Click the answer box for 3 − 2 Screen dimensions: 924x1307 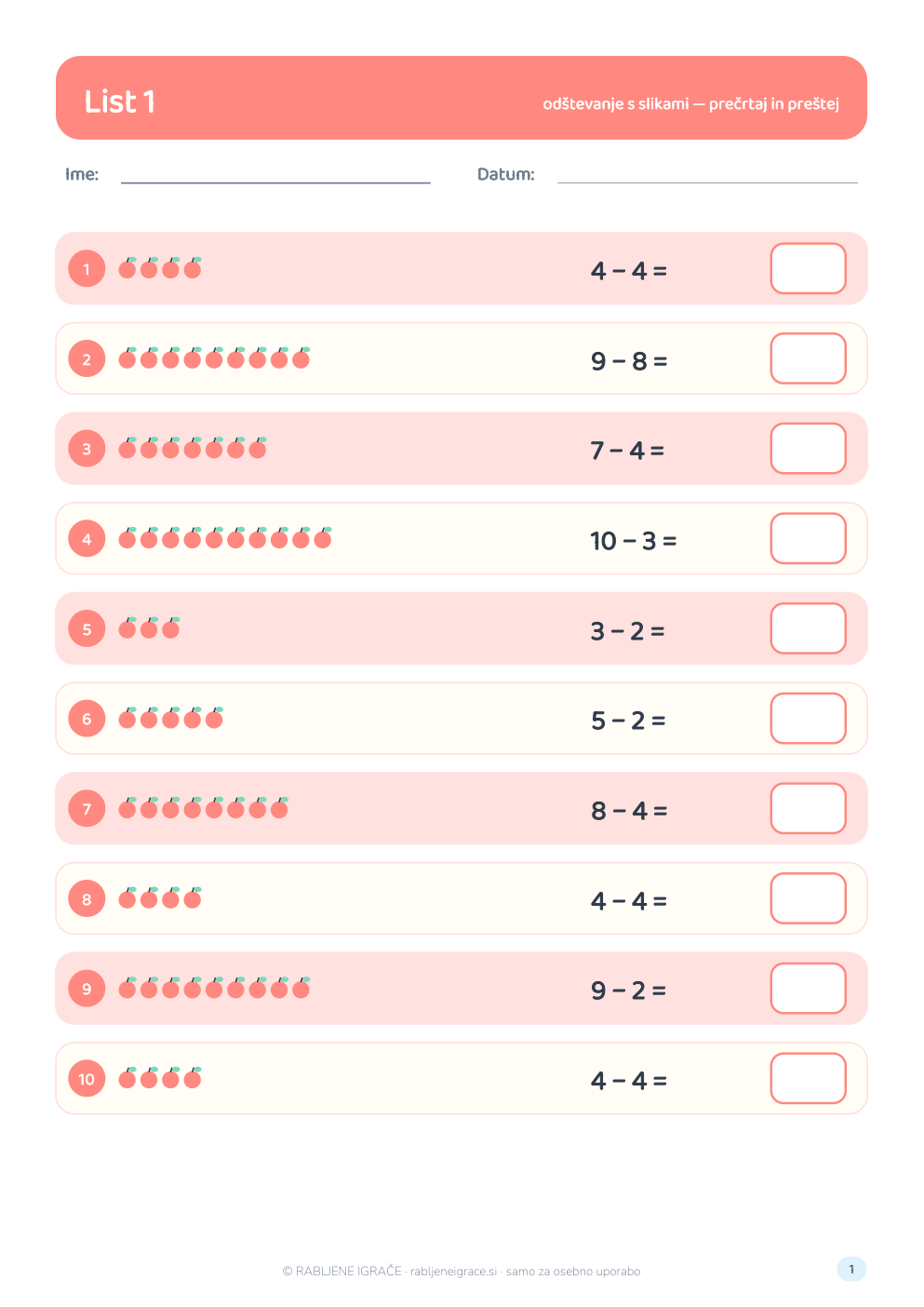809,628
